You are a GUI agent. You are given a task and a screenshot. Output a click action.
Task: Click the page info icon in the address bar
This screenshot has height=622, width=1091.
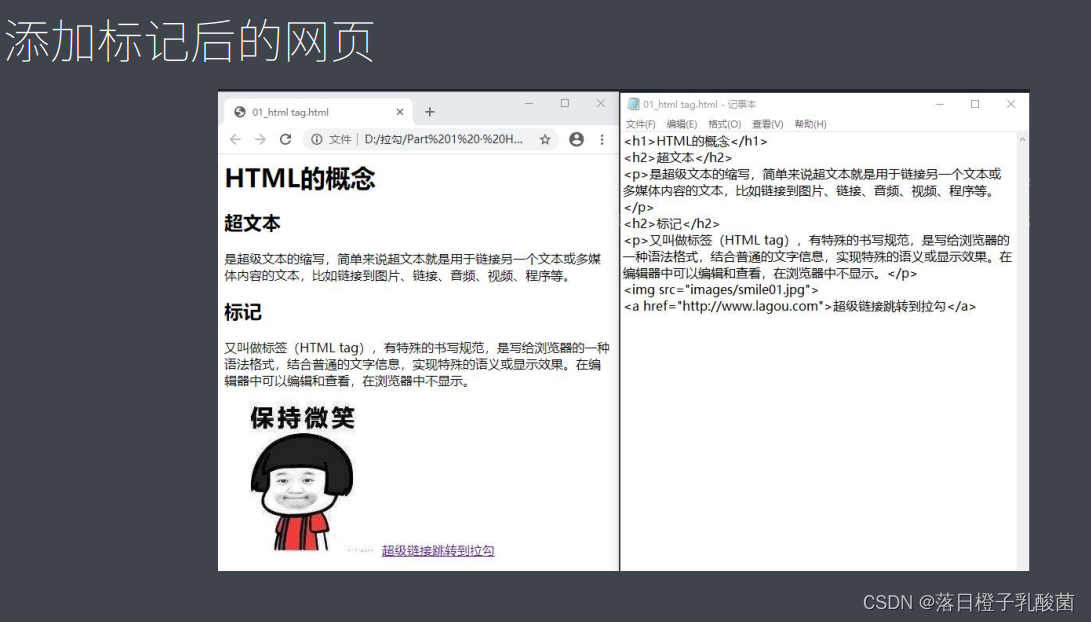(317, 140)
